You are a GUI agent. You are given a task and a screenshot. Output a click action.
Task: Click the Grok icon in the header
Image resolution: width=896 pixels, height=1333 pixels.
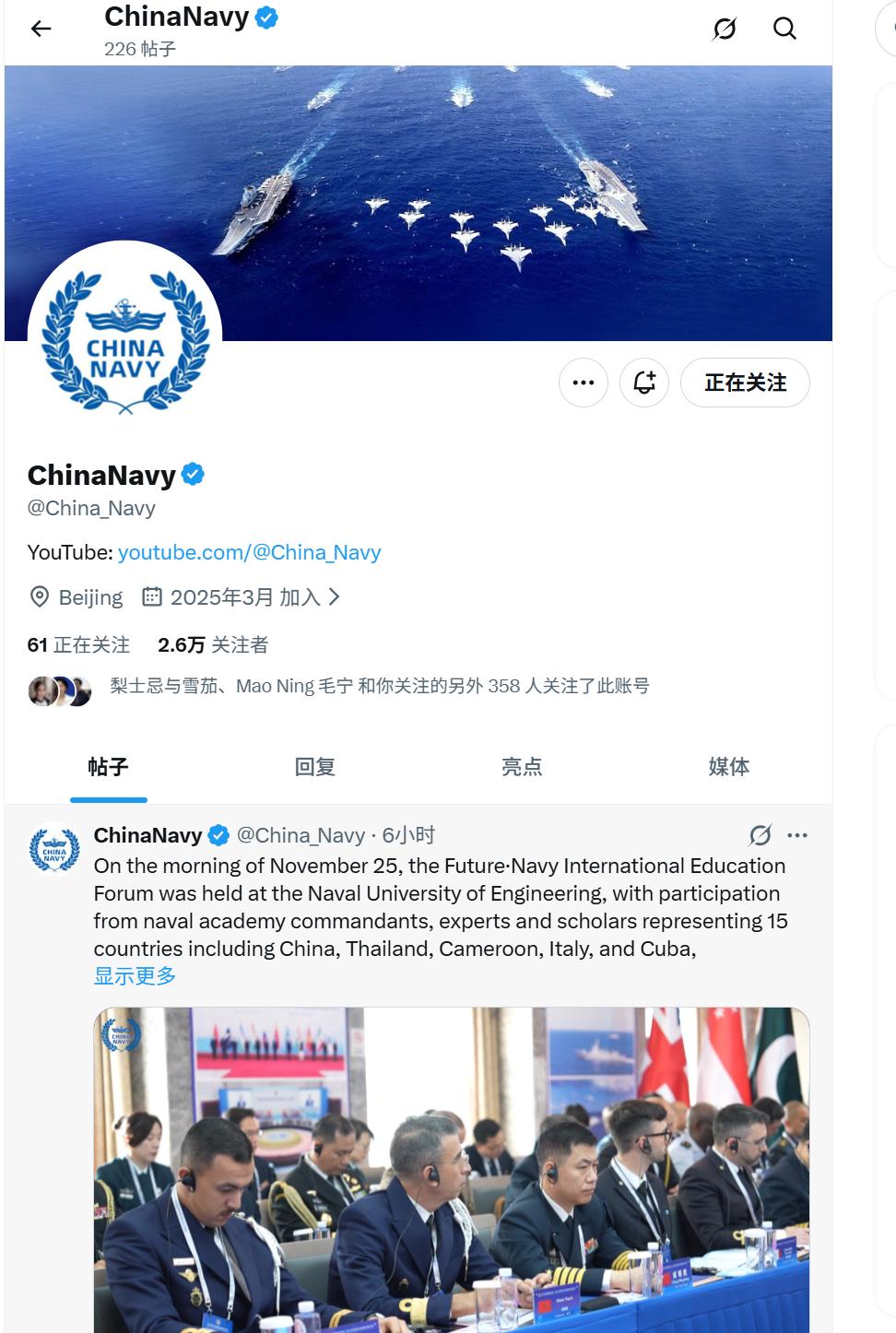point(725,29)
